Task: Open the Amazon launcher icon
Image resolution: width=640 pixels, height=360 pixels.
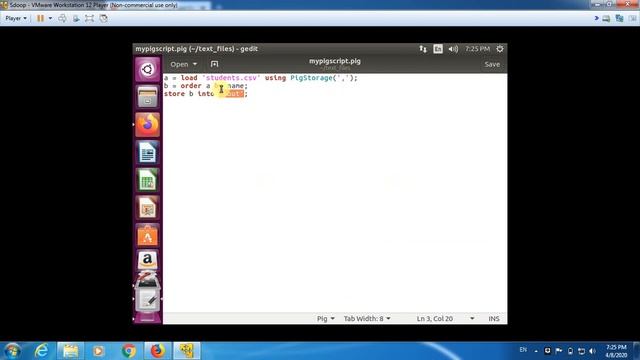Action: [x=147, y=260]
